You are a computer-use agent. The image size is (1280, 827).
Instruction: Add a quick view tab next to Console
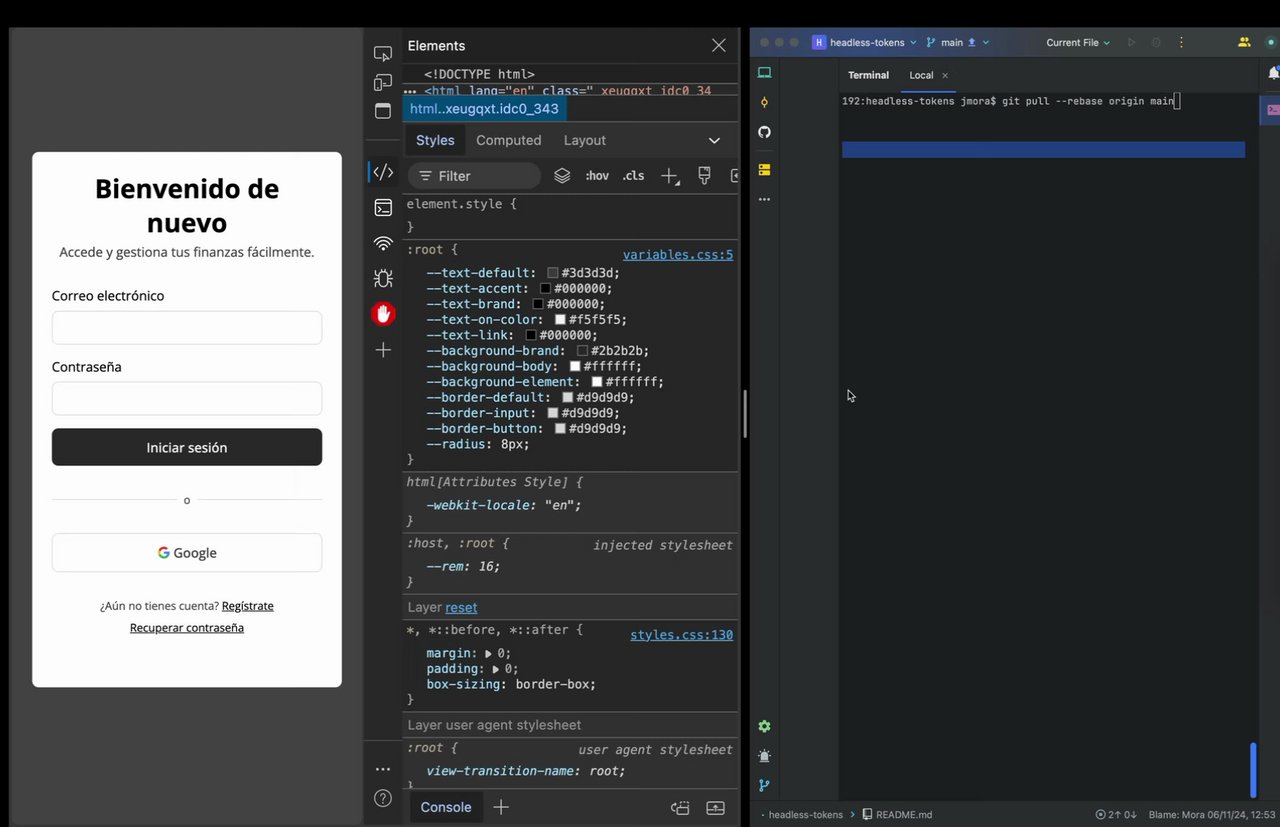tap(501, 807)
